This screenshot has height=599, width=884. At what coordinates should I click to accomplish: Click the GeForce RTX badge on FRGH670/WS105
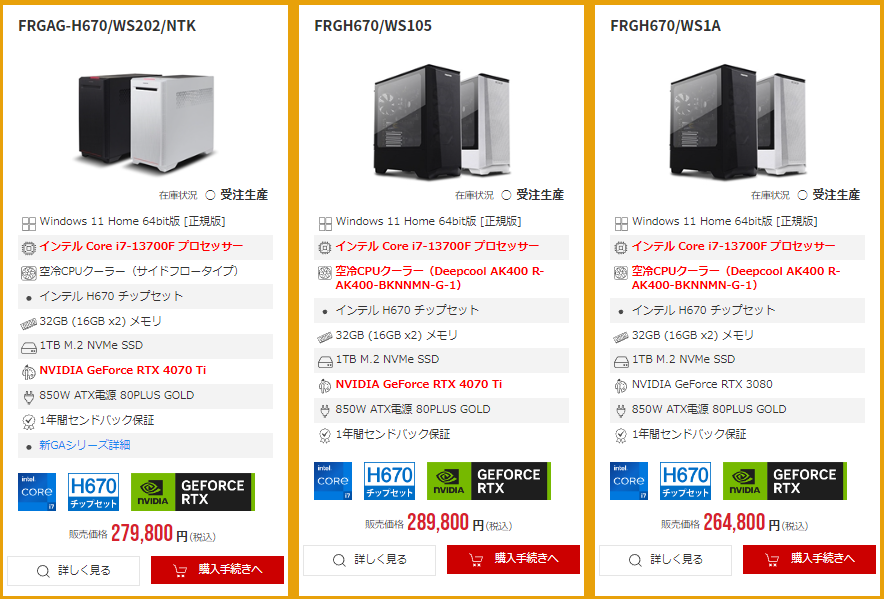pos(489,481)
